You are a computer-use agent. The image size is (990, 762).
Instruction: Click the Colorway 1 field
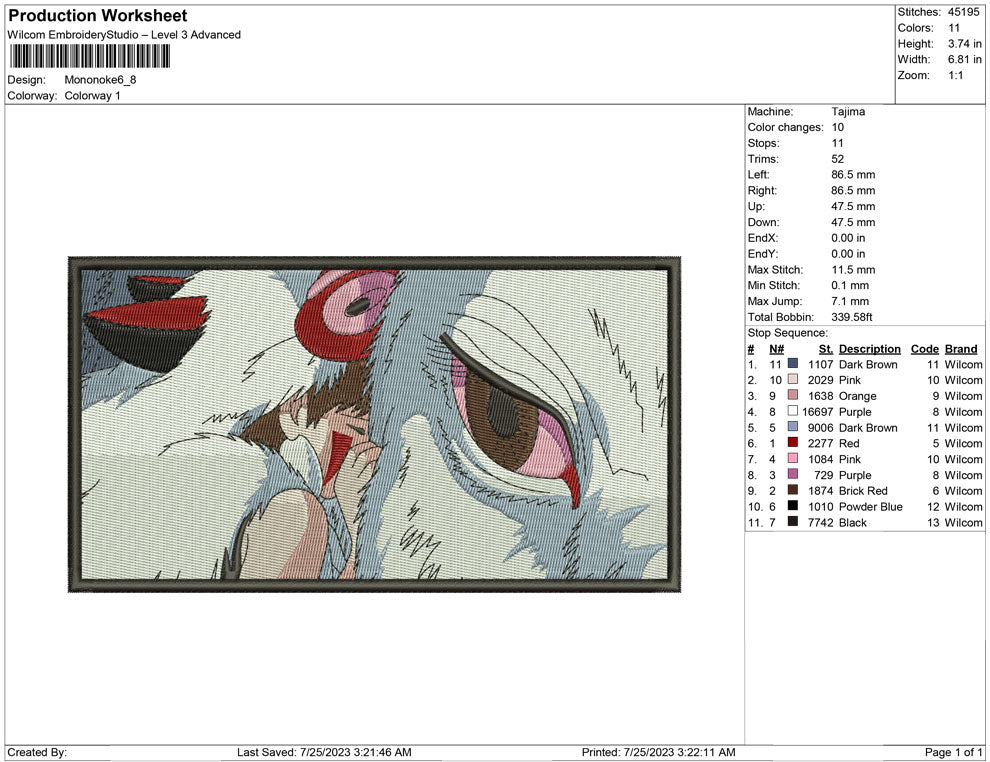(x=93, y=95)
